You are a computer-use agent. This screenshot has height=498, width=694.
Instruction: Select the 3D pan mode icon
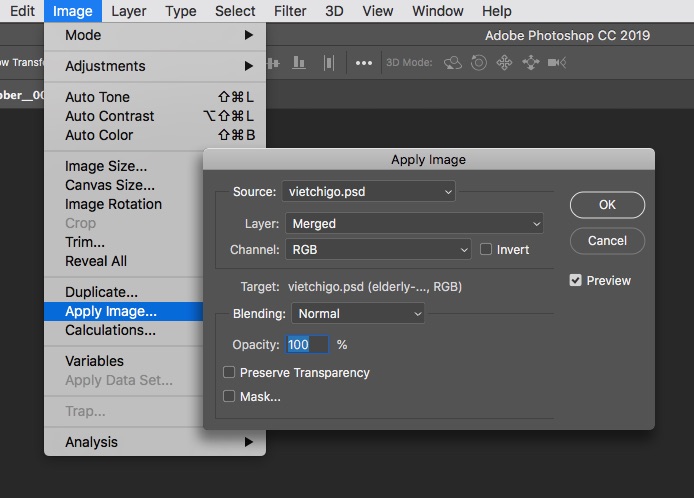[504, 62]
